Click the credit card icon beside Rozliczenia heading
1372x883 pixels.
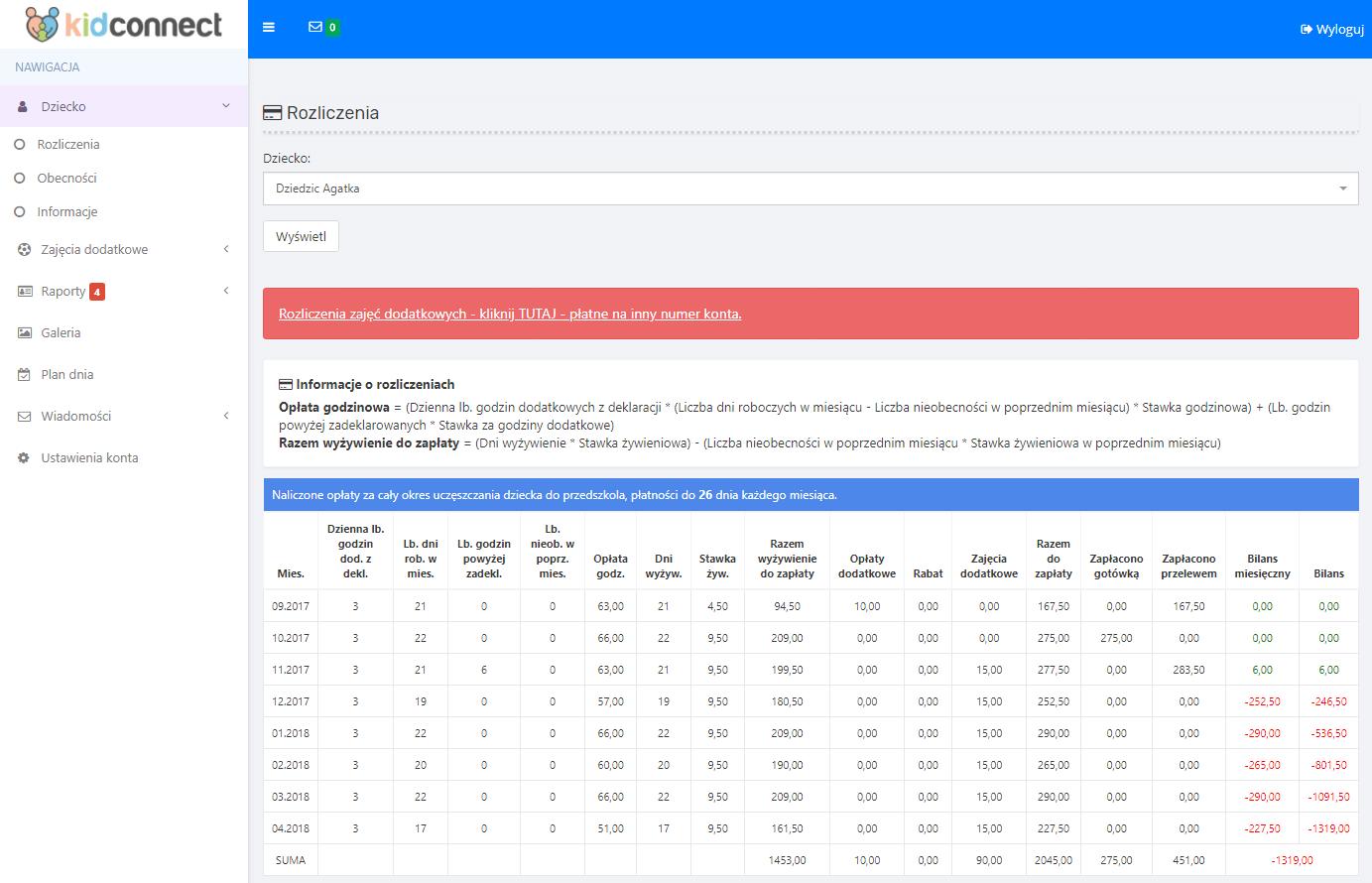point(272,113)
